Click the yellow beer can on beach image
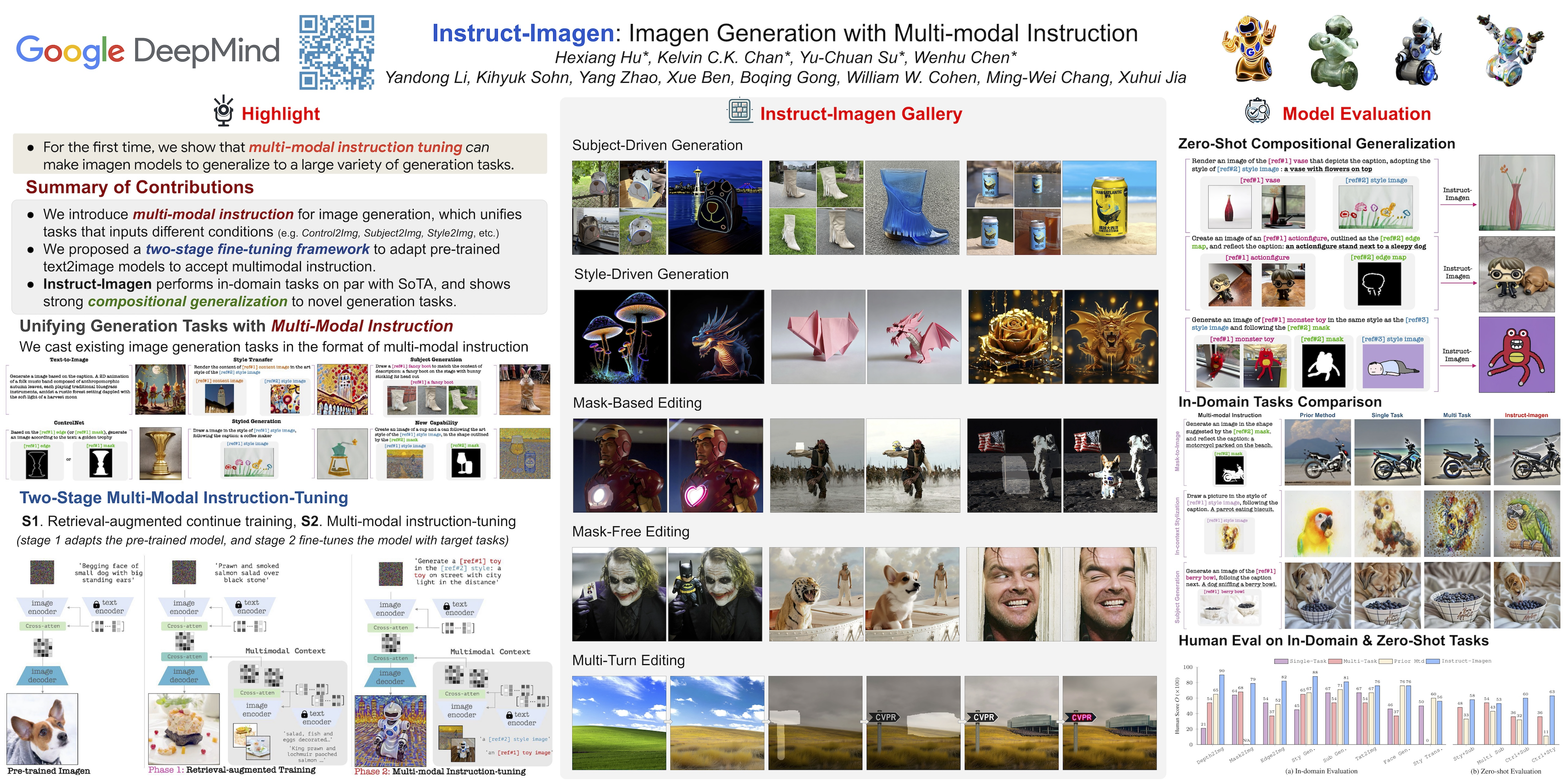This screenshot has height=784, width=1568. [1109, 208]
